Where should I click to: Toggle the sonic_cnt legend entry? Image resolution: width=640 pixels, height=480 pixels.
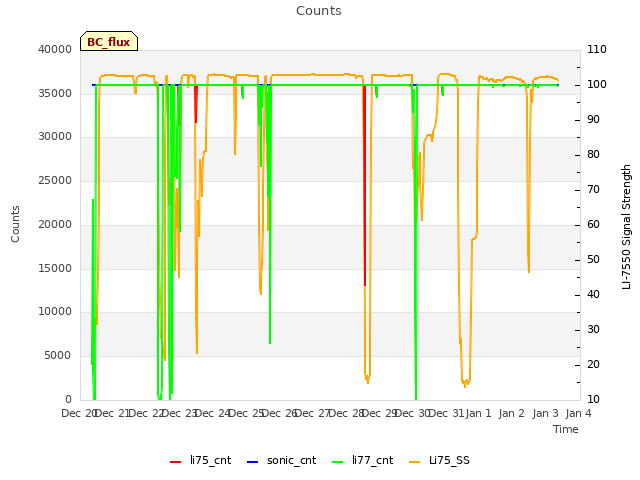coord(282,460)
